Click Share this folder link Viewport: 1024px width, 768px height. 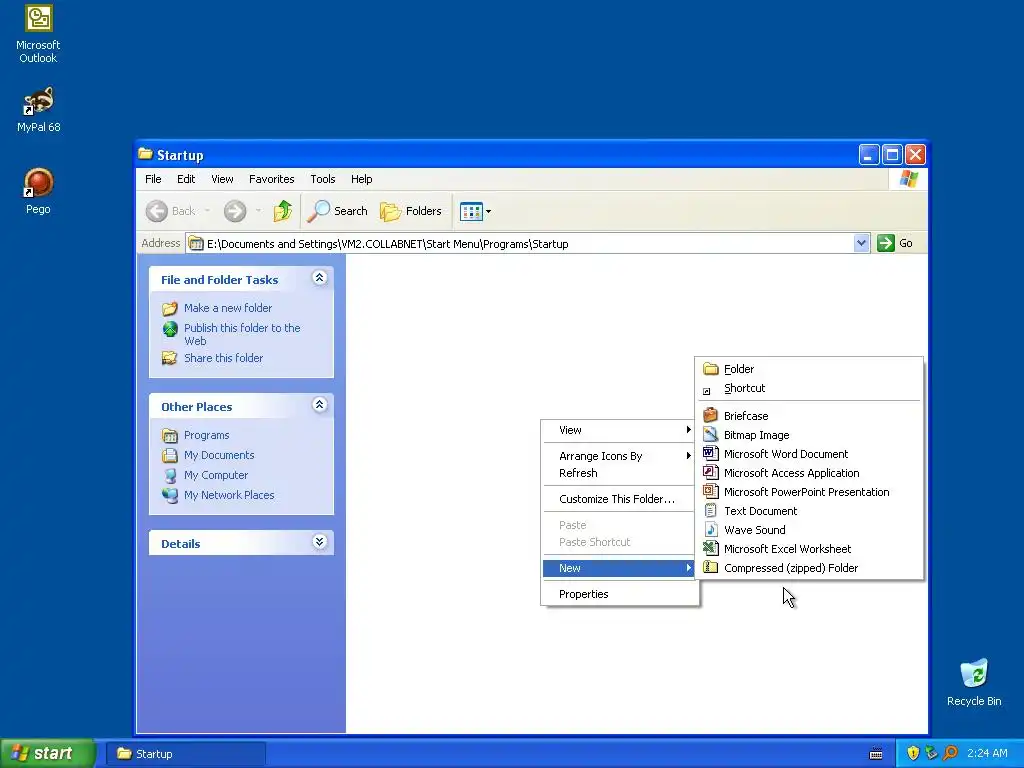(x=223, y=358)
